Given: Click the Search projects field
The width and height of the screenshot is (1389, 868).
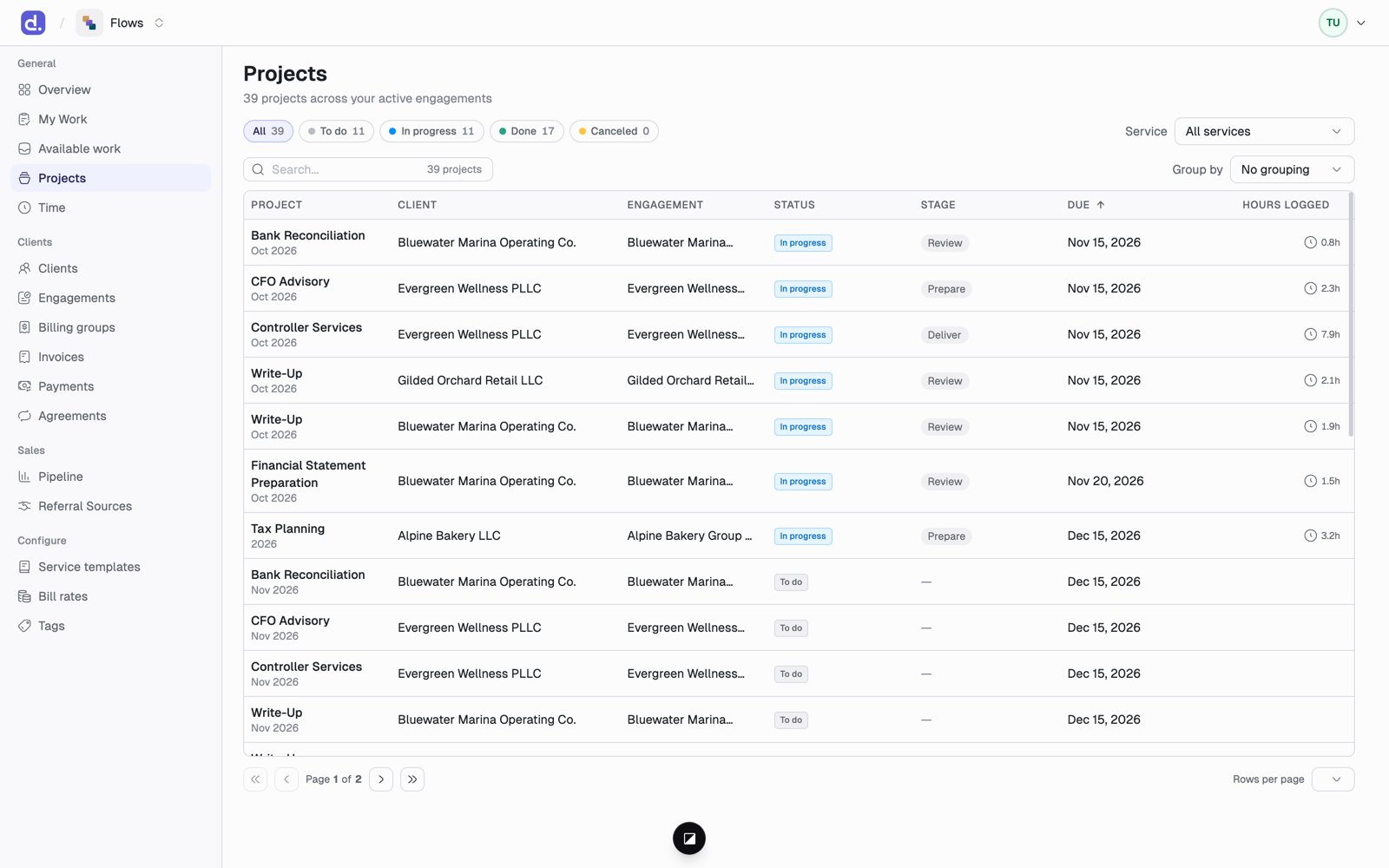Looking at the screenshot, I should pos(368,169).
